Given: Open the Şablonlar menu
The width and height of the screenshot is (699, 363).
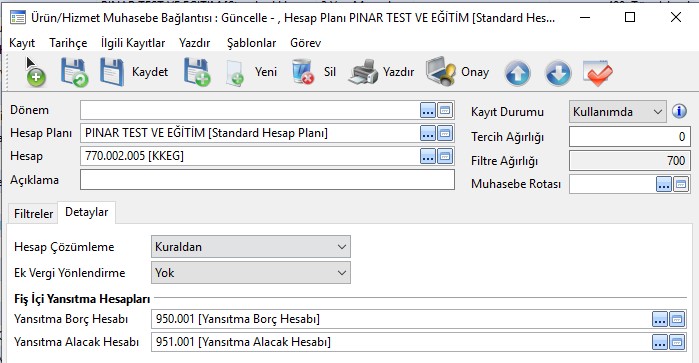Looking at the screenshot, I should (251, 43).
